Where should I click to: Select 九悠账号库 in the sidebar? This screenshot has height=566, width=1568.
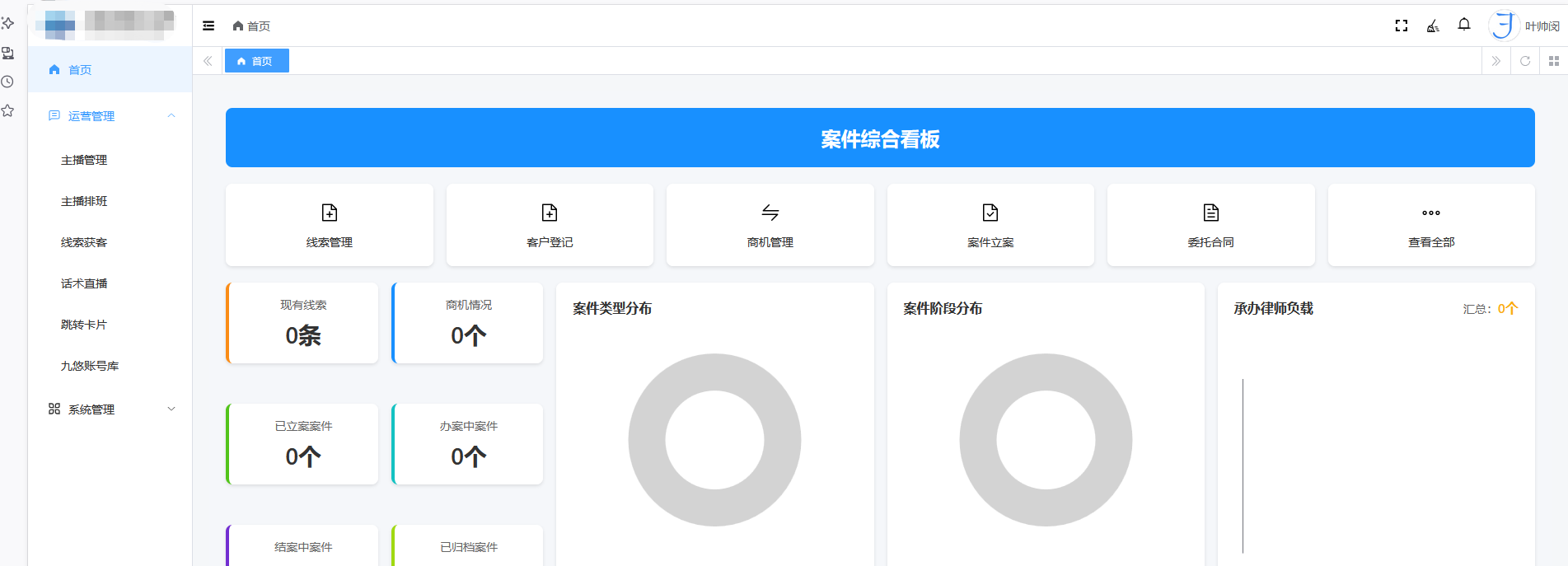click(x=90, y=366)
